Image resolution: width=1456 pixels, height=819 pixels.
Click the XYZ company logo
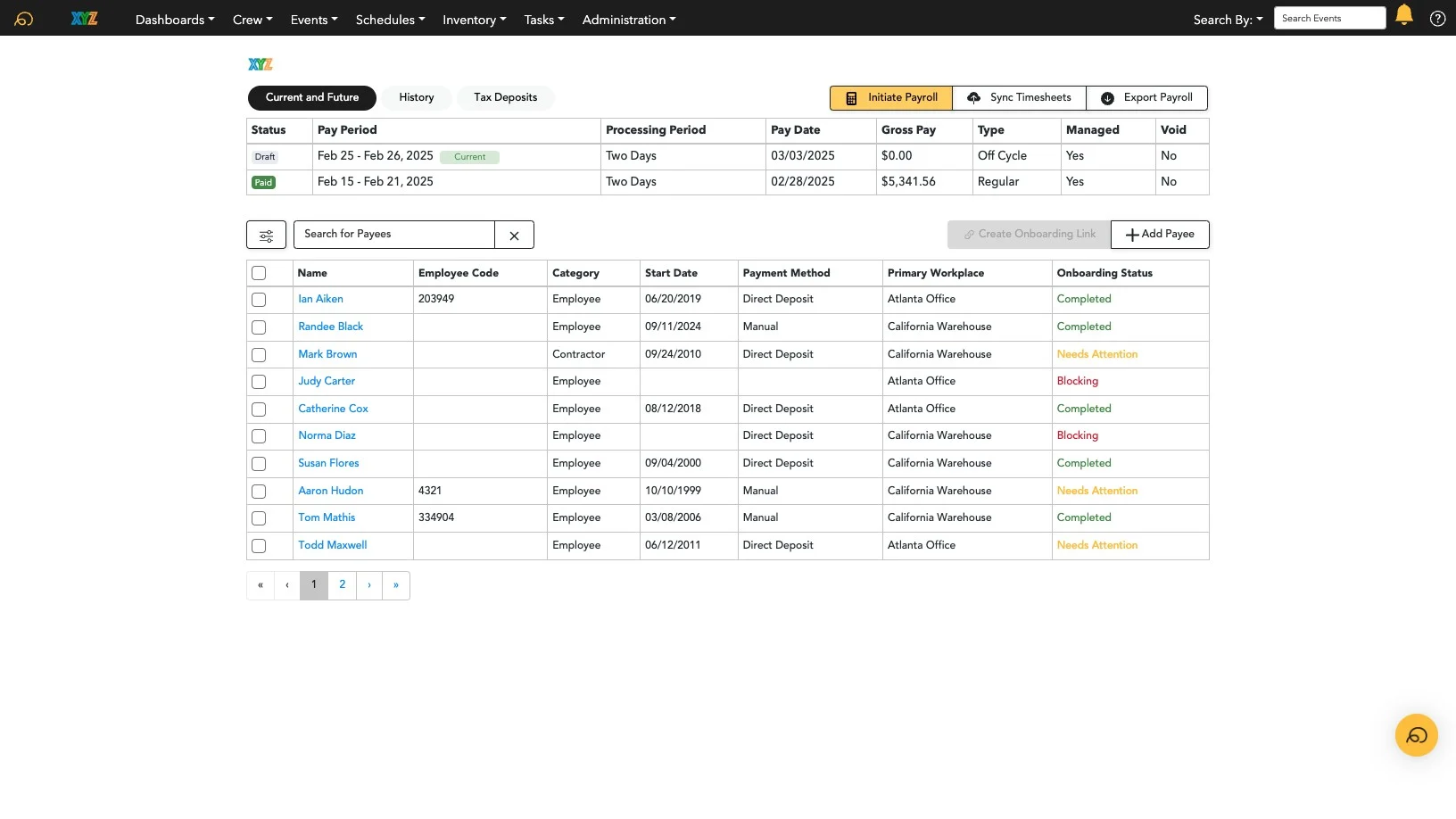84,18
